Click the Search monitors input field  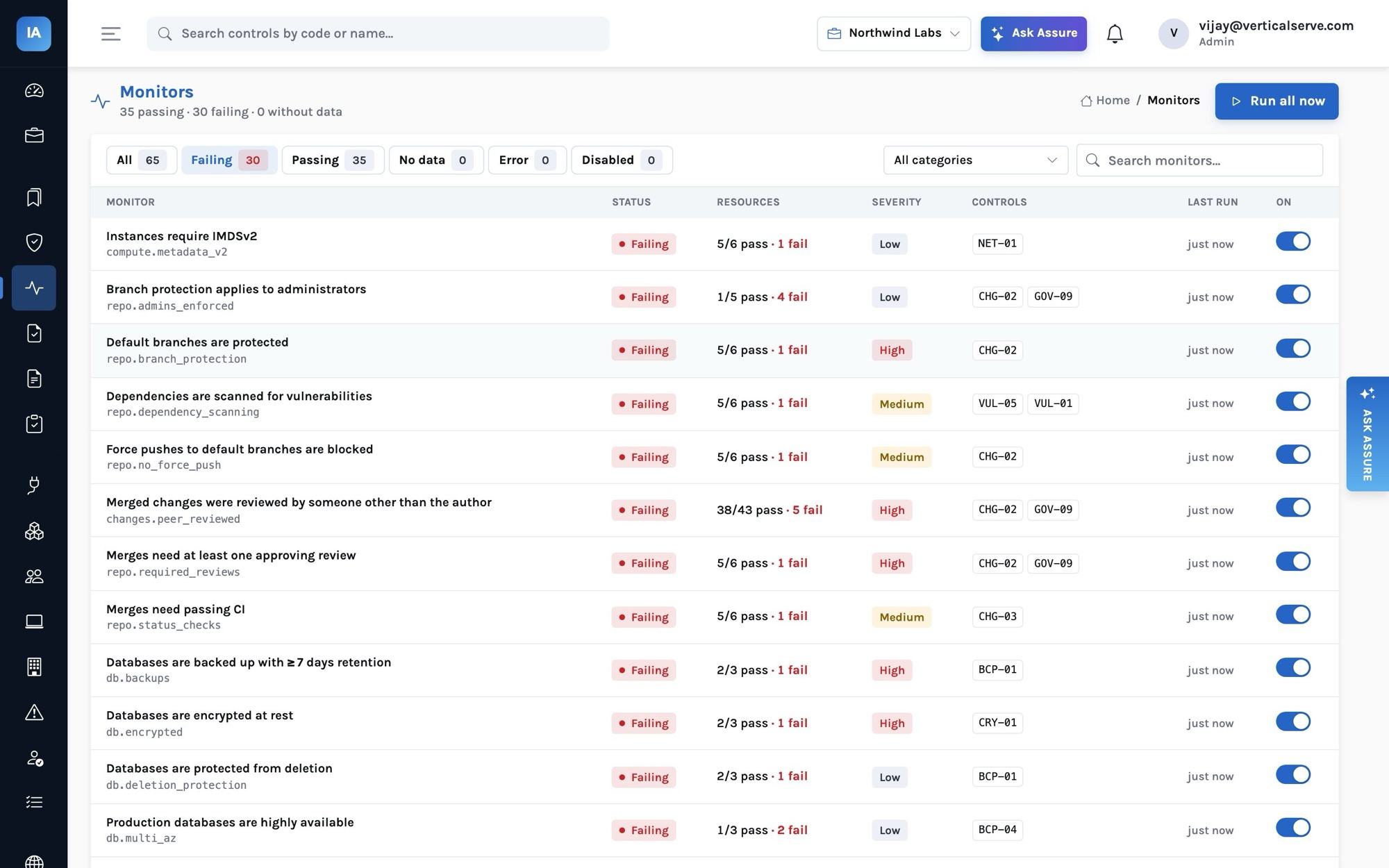click(x=1199, y=160)
